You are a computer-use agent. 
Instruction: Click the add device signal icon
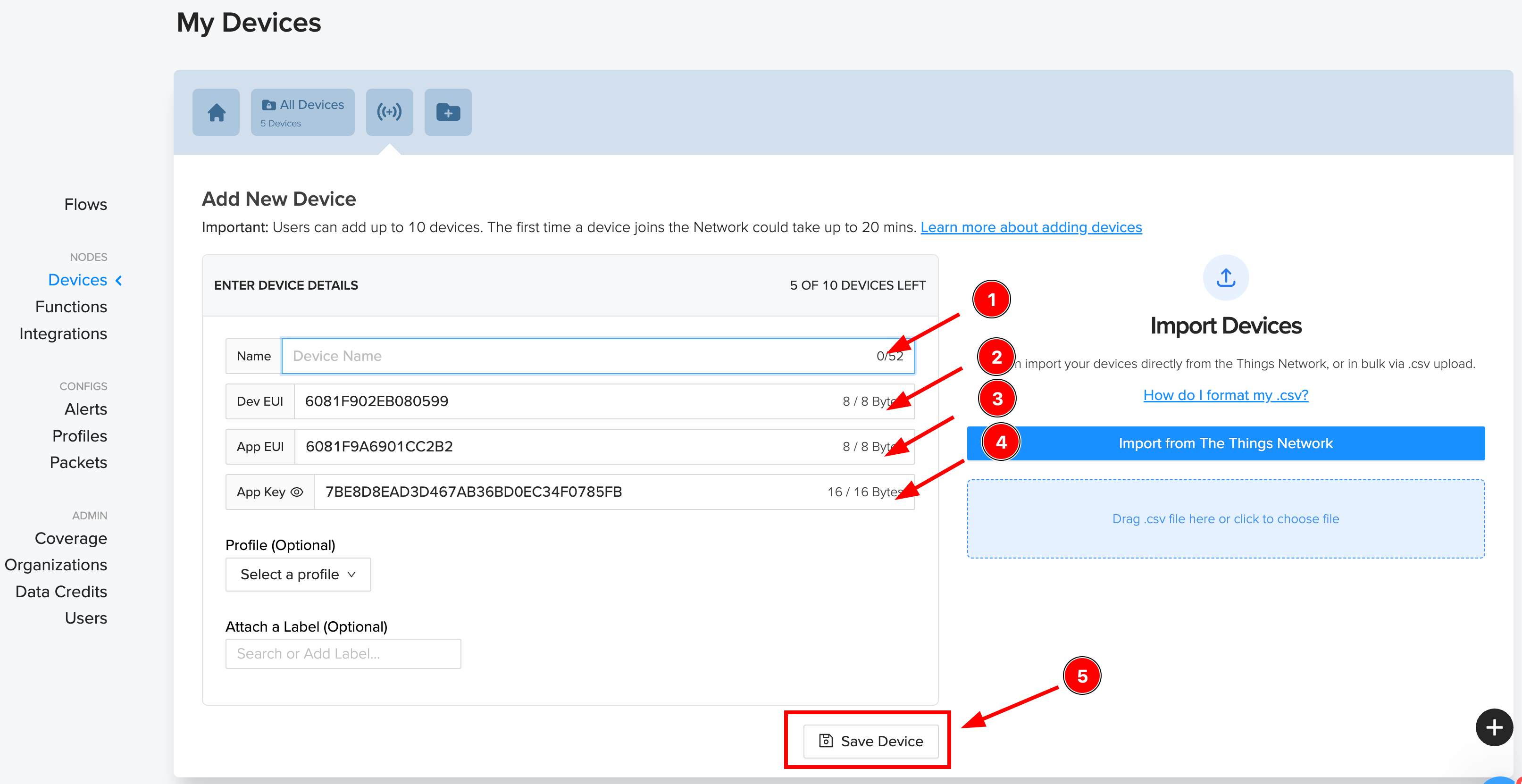tap(389, 112)
